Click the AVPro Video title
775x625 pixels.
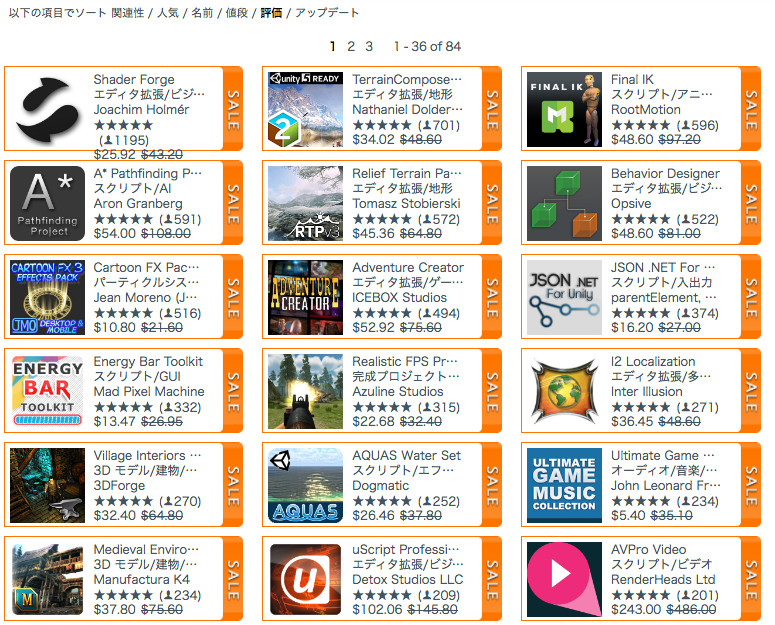(648, 549)
